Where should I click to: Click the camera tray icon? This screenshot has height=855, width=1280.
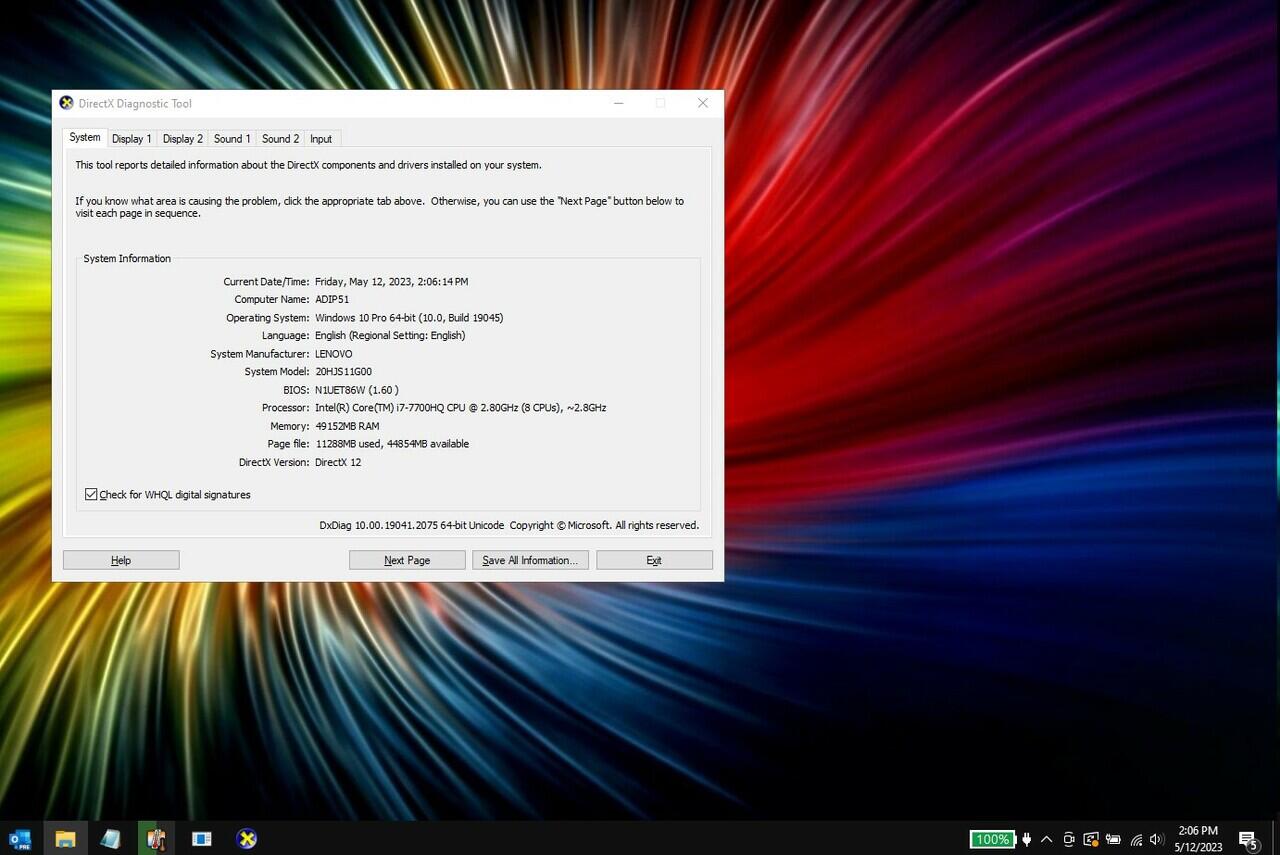click(1069, 839)
